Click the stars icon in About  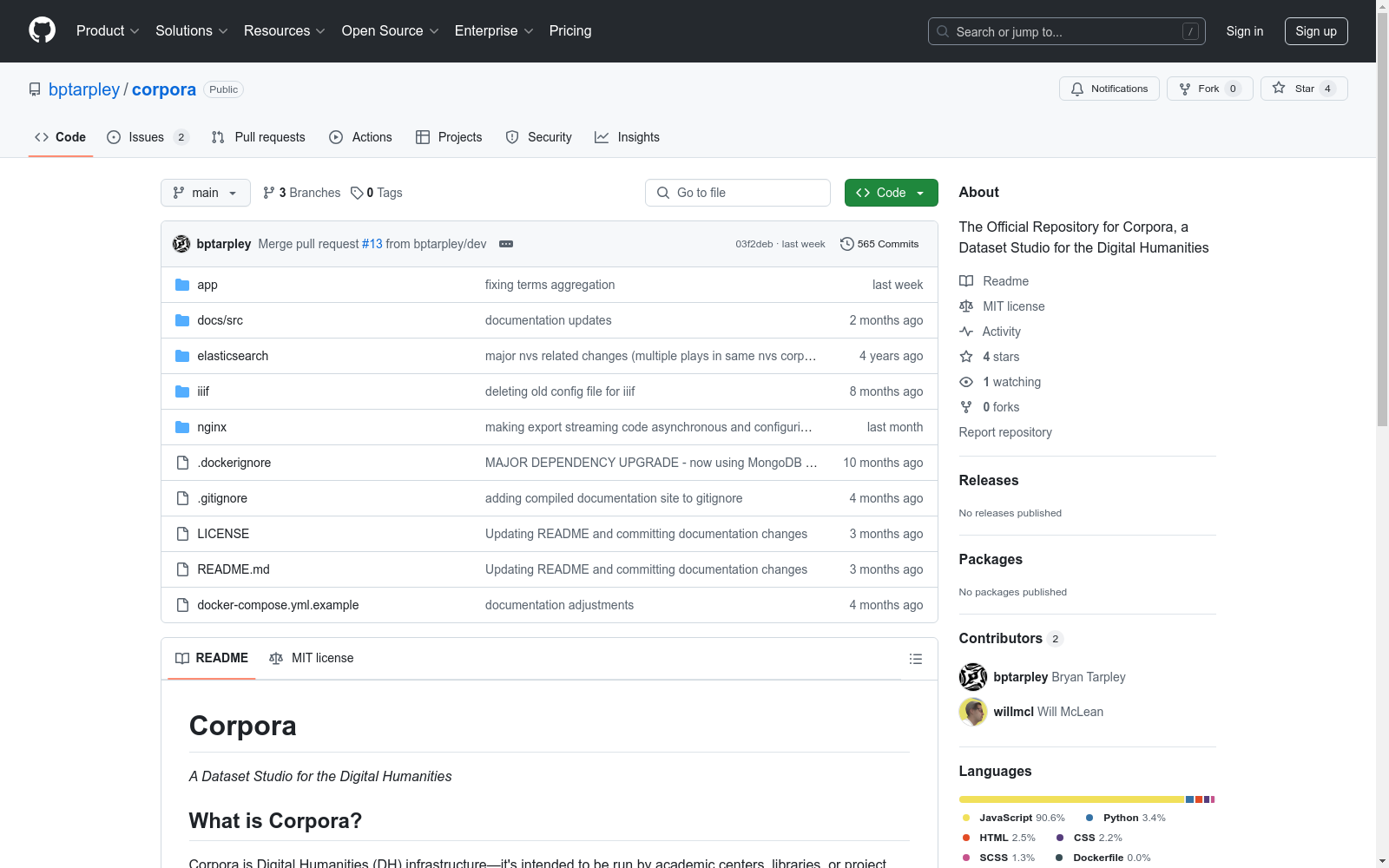pos(966,357)
